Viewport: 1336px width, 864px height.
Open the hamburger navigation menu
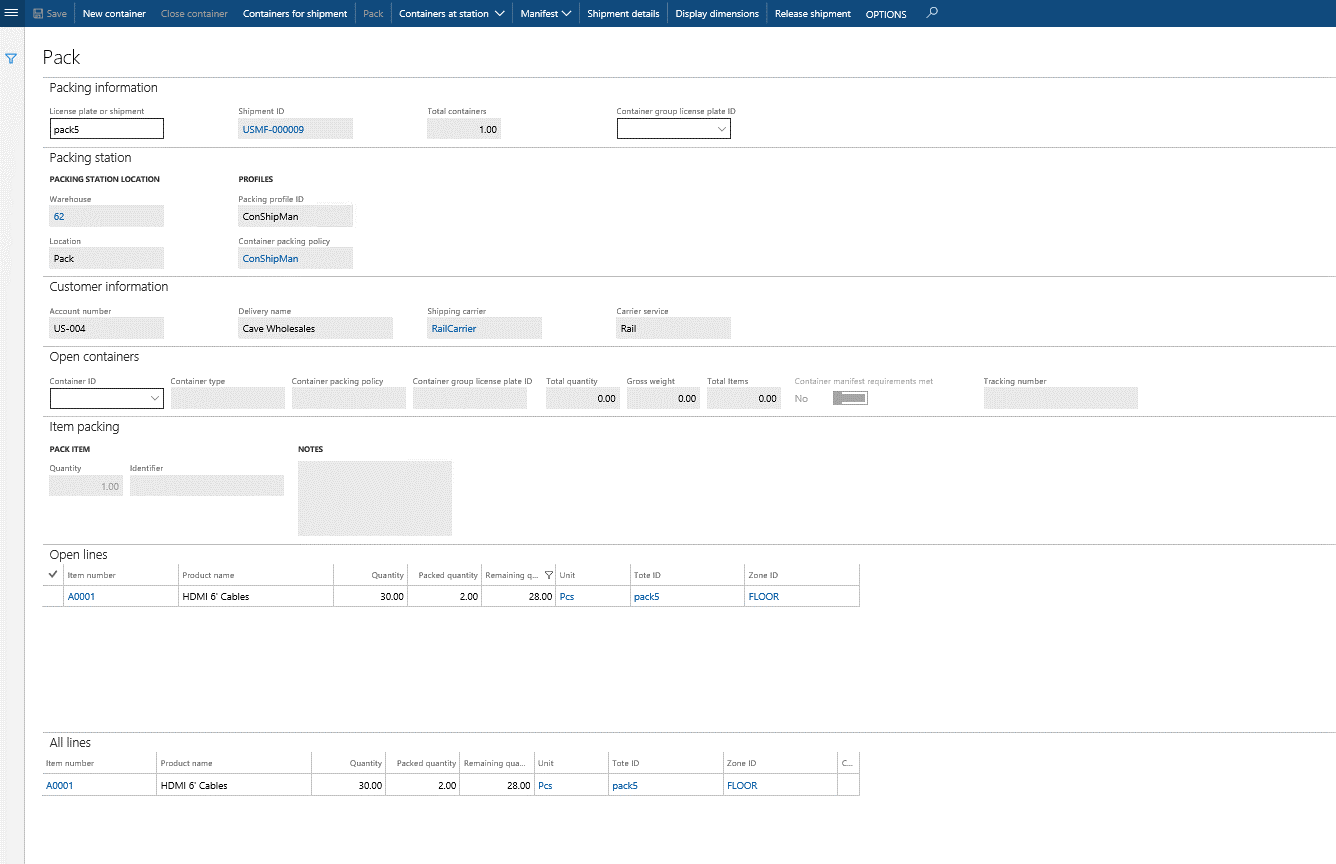[12, 13]
